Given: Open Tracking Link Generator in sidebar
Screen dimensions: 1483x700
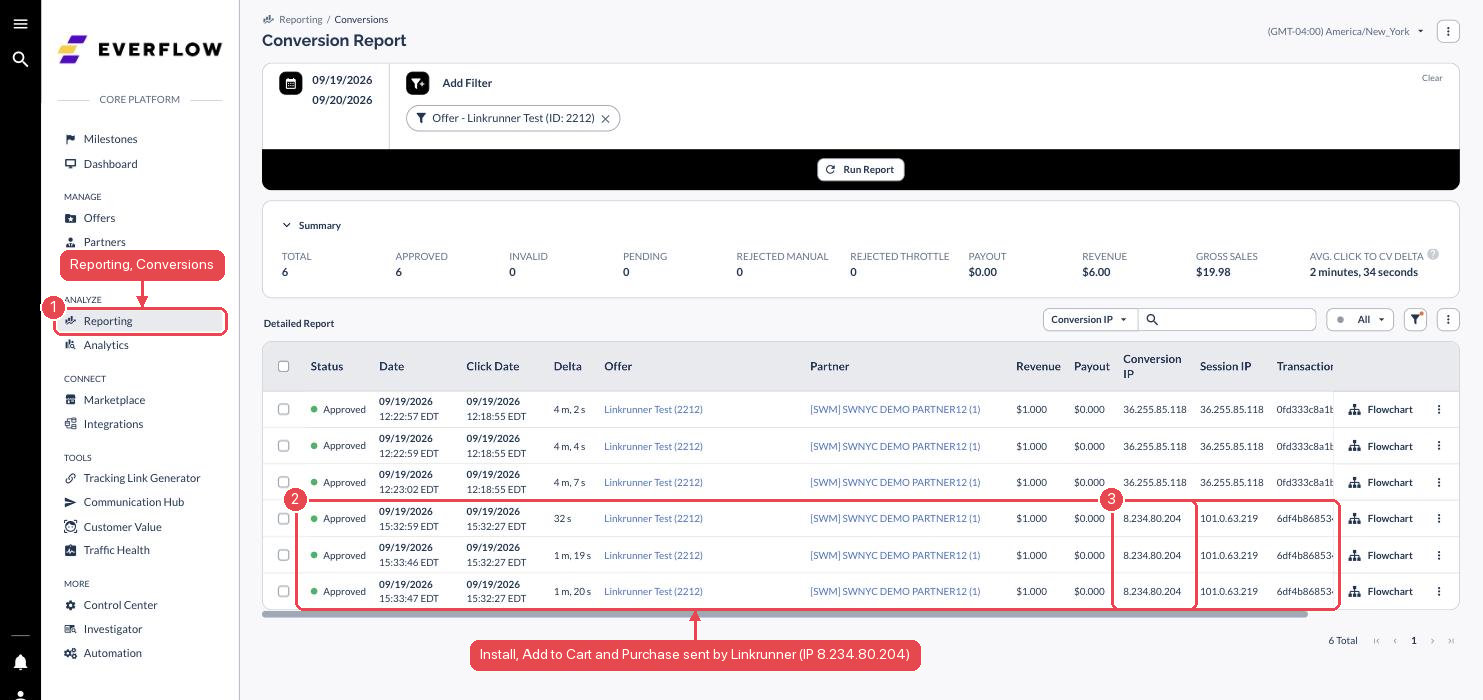Looking at the screenshot, I should [x=141, y=478].
